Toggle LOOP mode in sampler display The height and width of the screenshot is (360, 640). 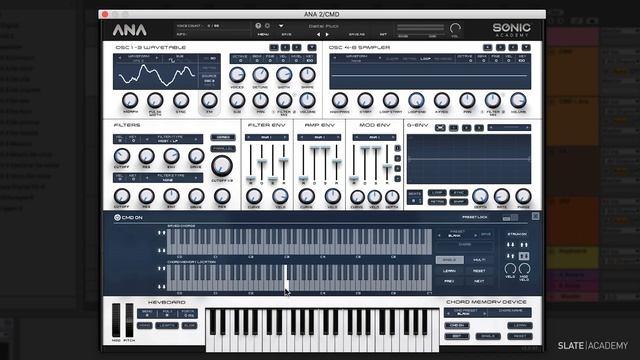click(425, 59)
